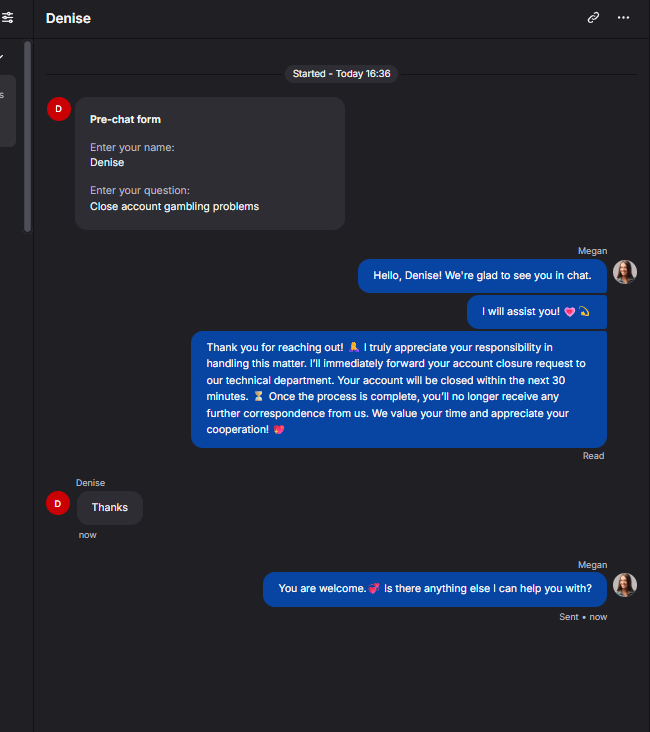Click the 'I will assist you!' message bubble
The width and height of the screenshot is (650, 732).
pos(537,312)
